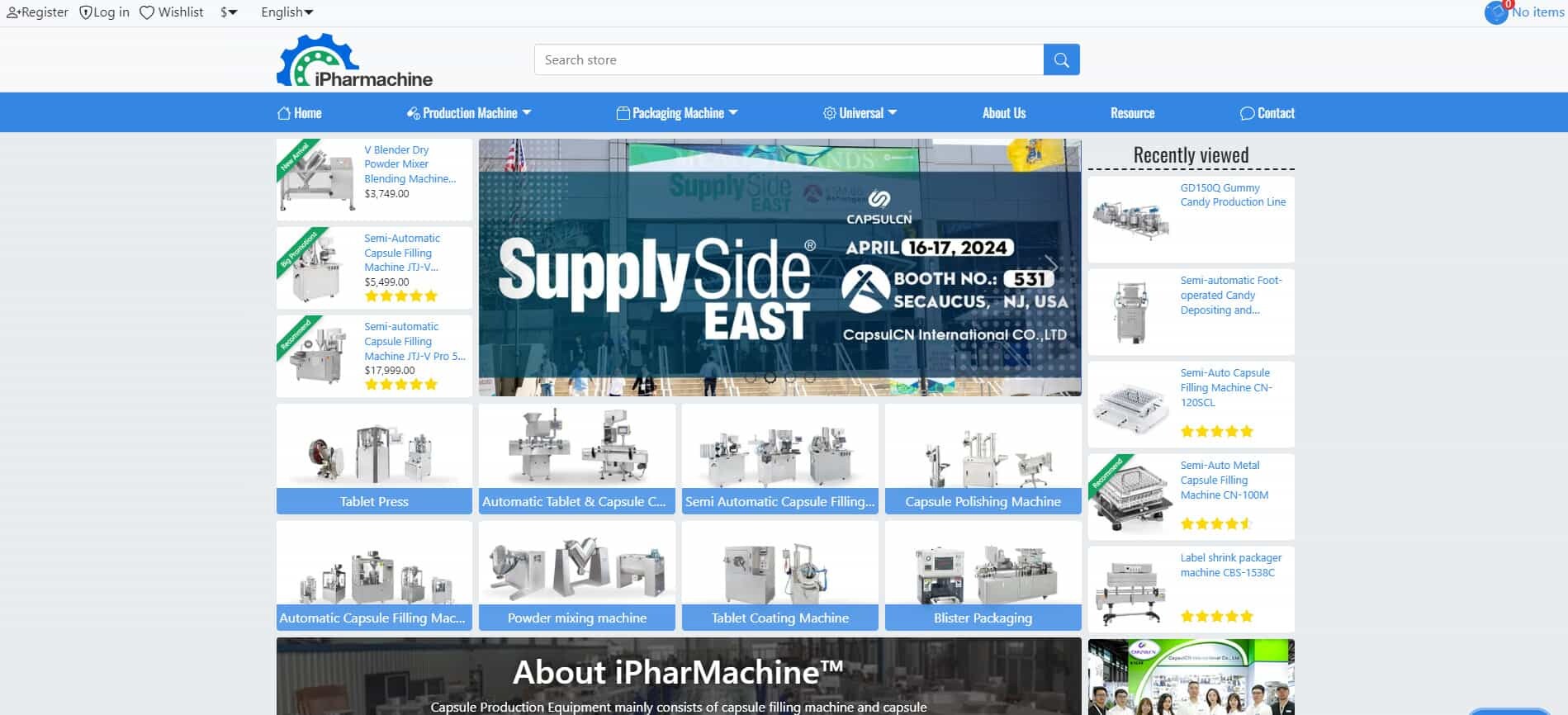
Task: Advance banner with next arrow
Action: 1050,266
